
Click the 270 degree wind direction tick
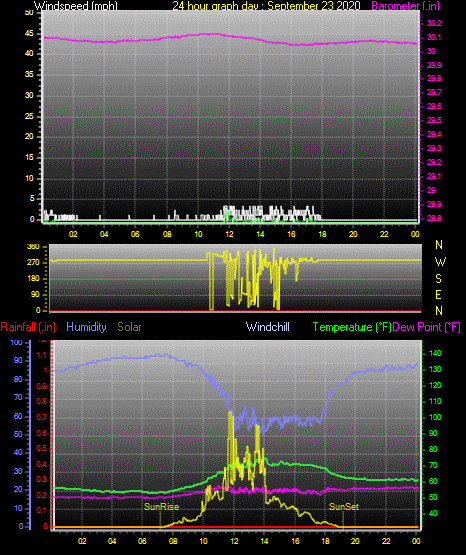pyautogui.click(x=33, y=263)
